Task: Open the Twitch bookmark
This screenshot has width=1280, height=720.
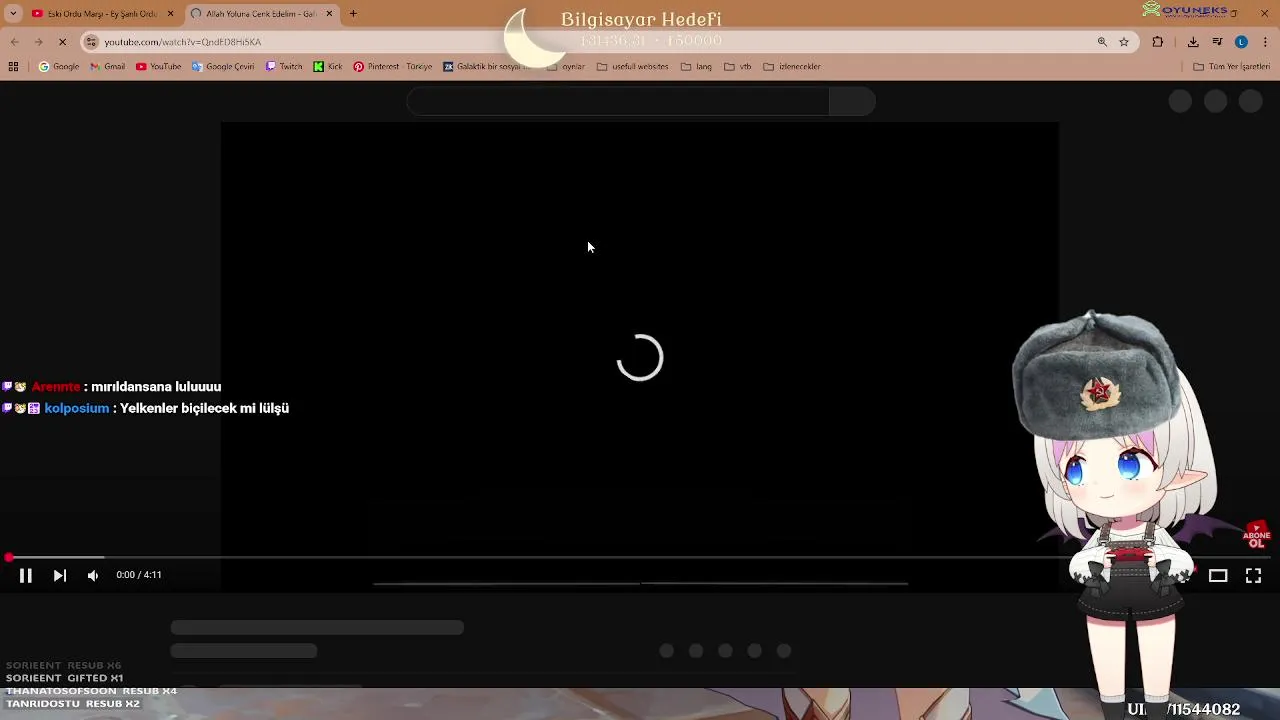Action: [284, 67]
